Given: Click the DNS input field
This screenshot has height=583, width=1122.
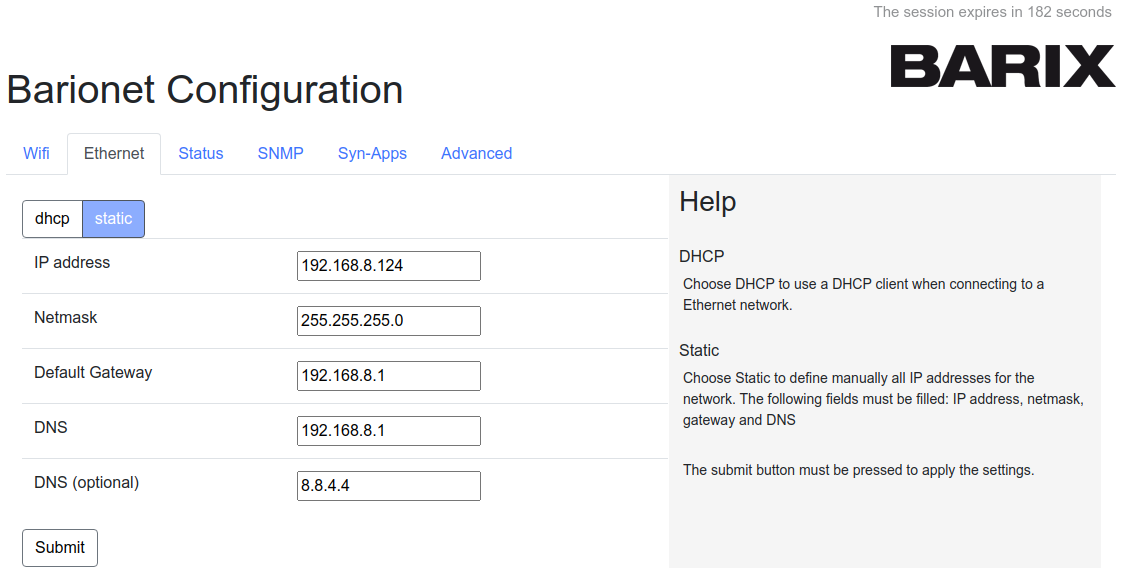Looking at the screenshot, I should click(x=388, y=430).
